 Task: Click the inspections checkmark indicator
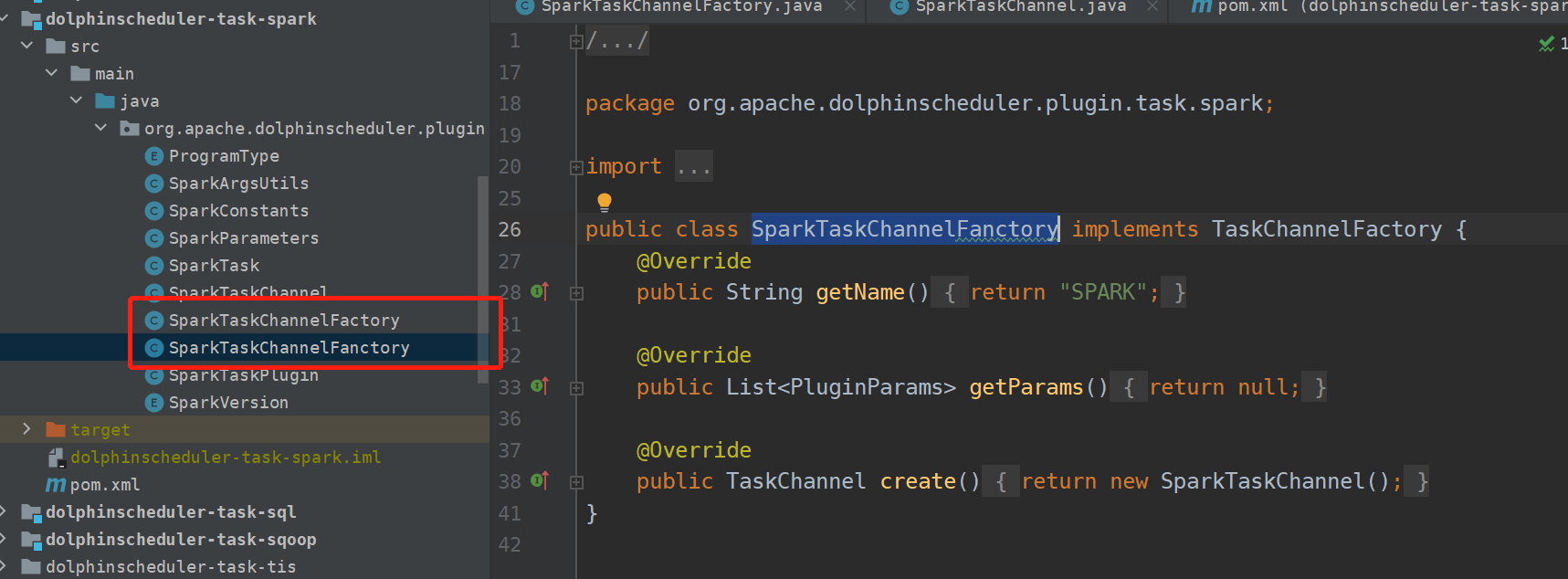pyautogui.click(x=1546, y=43)
